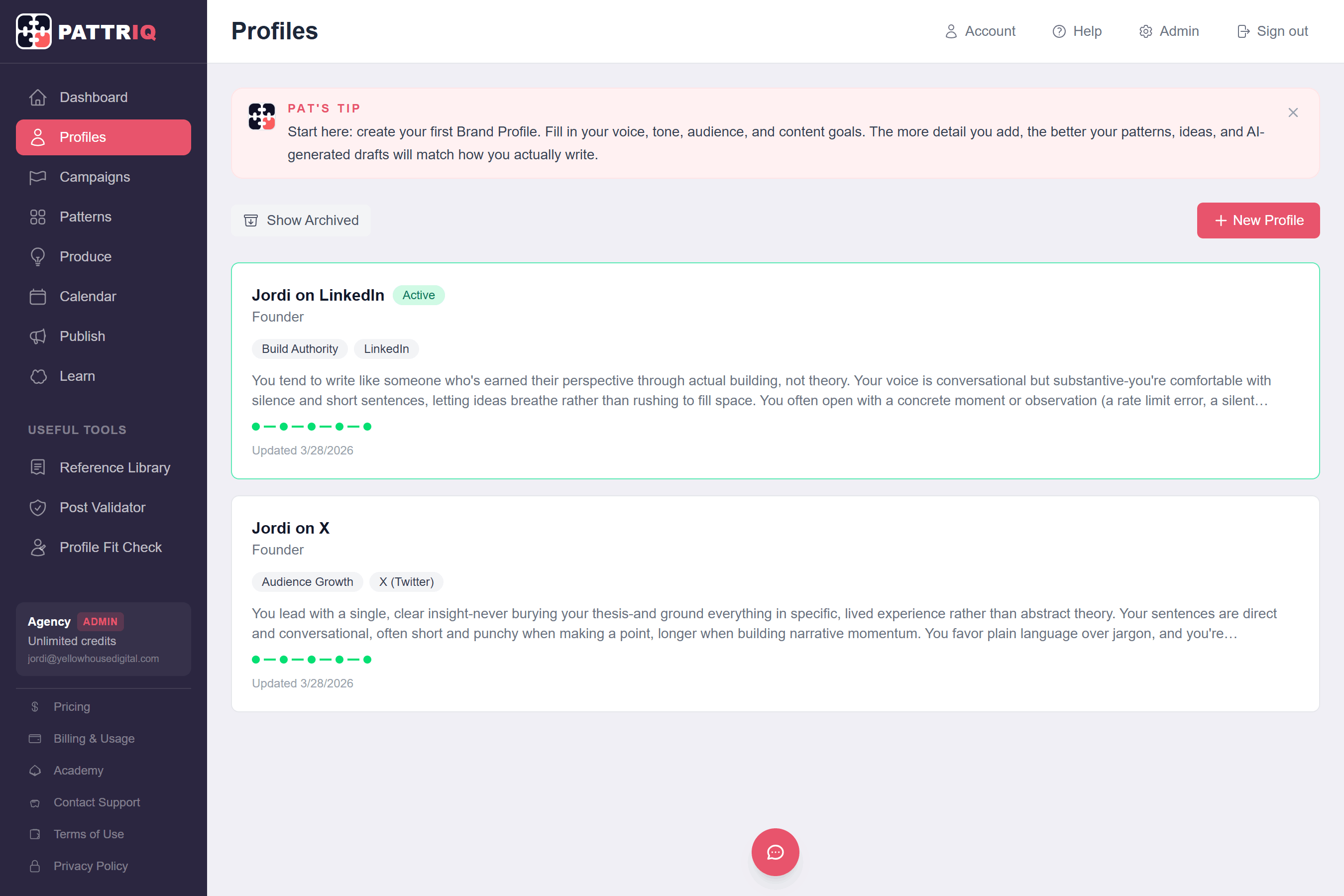Go to Admin settings
The image size is (1344, 896).
[x=1169, y=31]
